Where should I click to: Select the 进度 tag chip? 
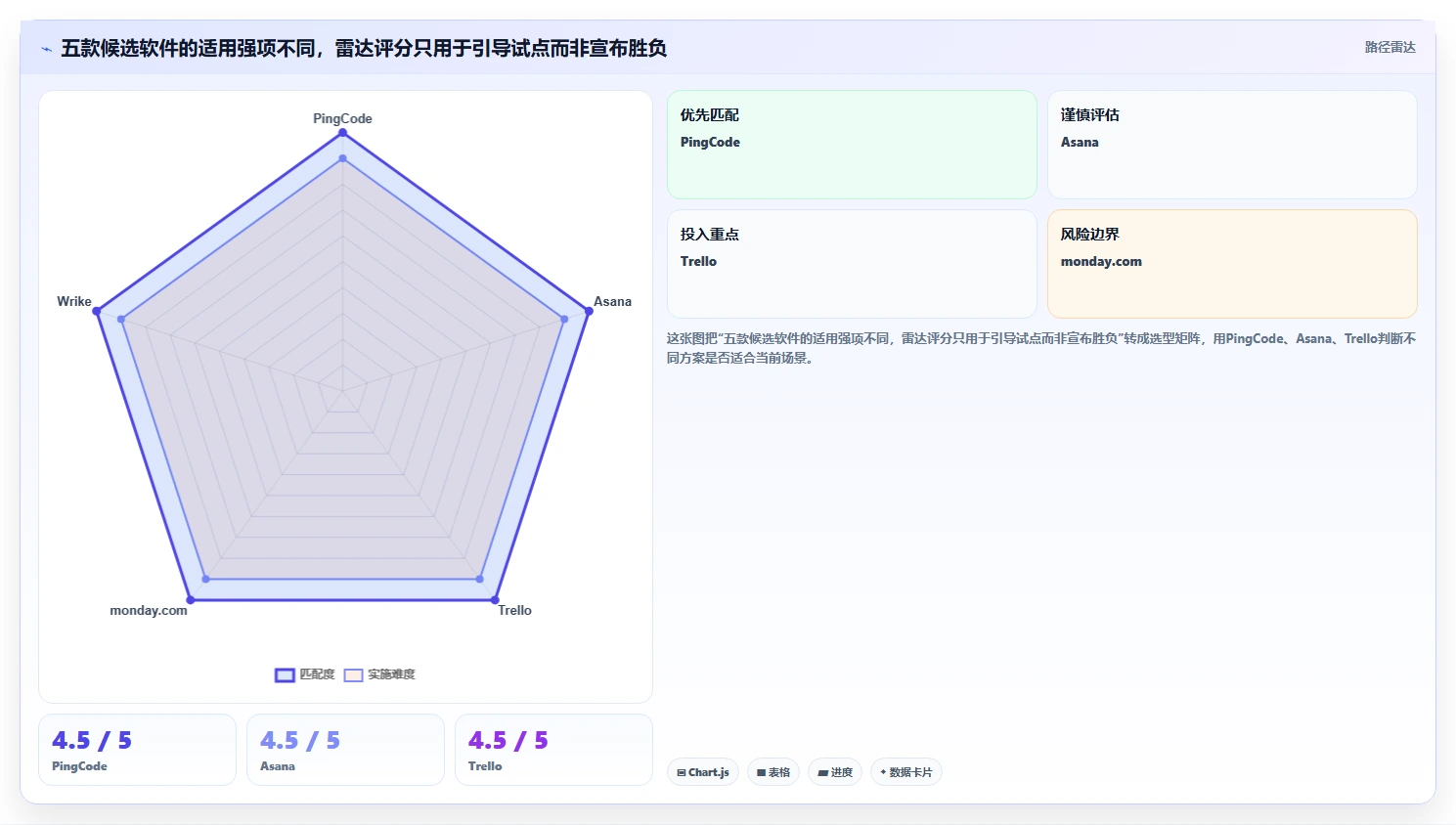(835, 772)
